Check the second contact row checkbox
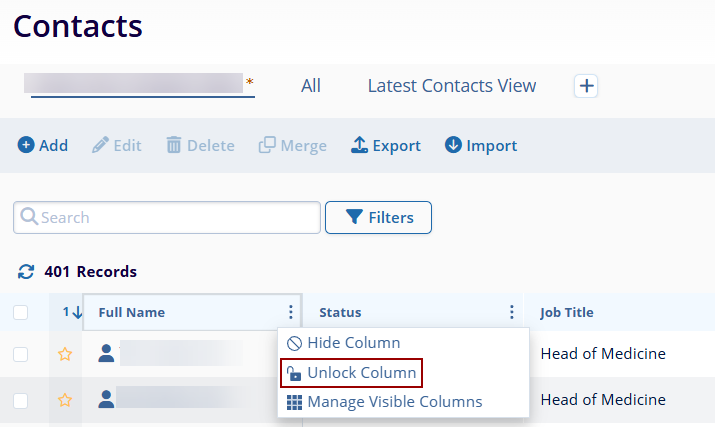The width and height of the screenshot is (715, 427). 21,400
